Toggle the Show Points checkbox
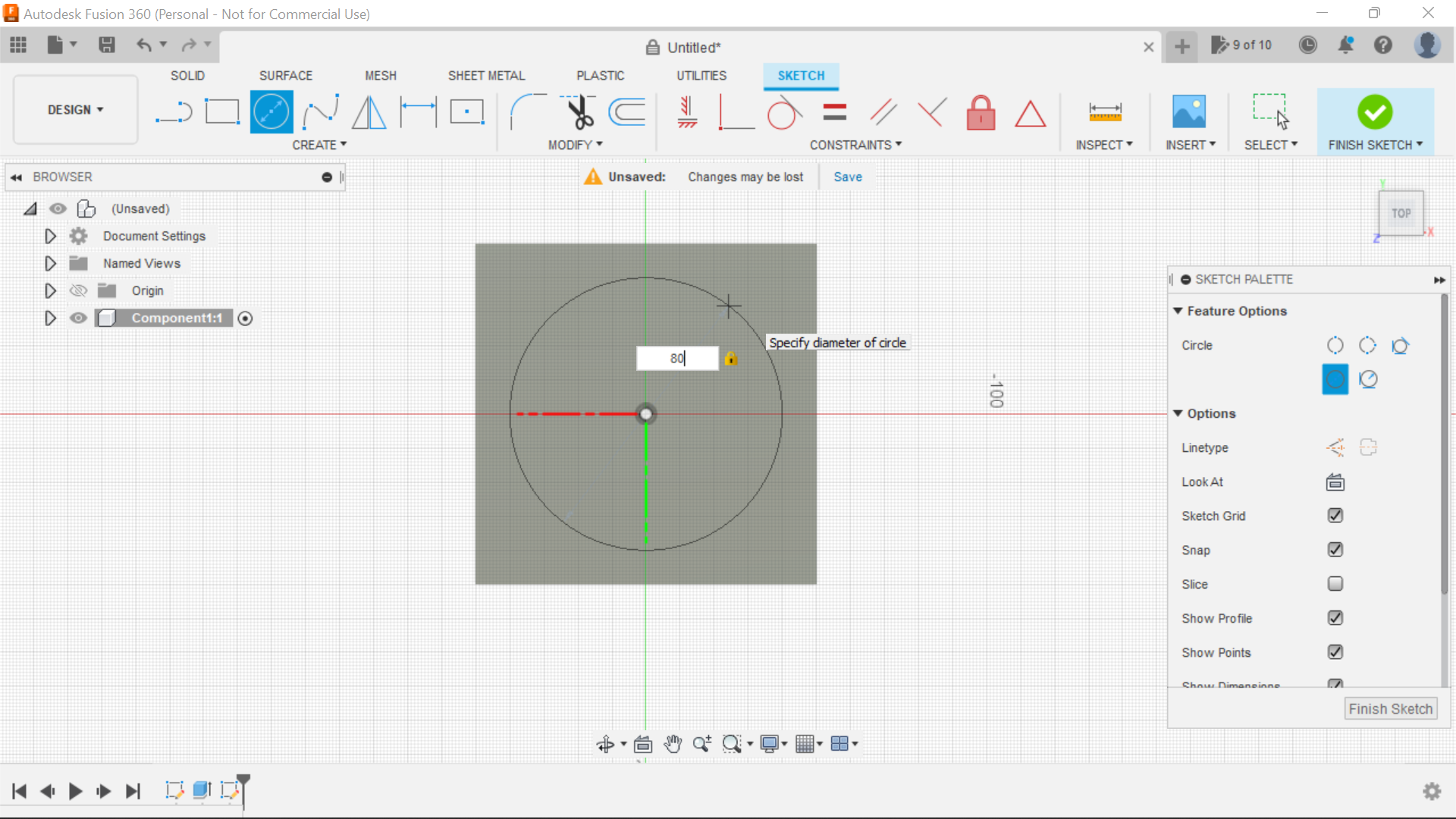Image resolution: width=1456 pixels, height=819 pixels. tap(1335, 652)
